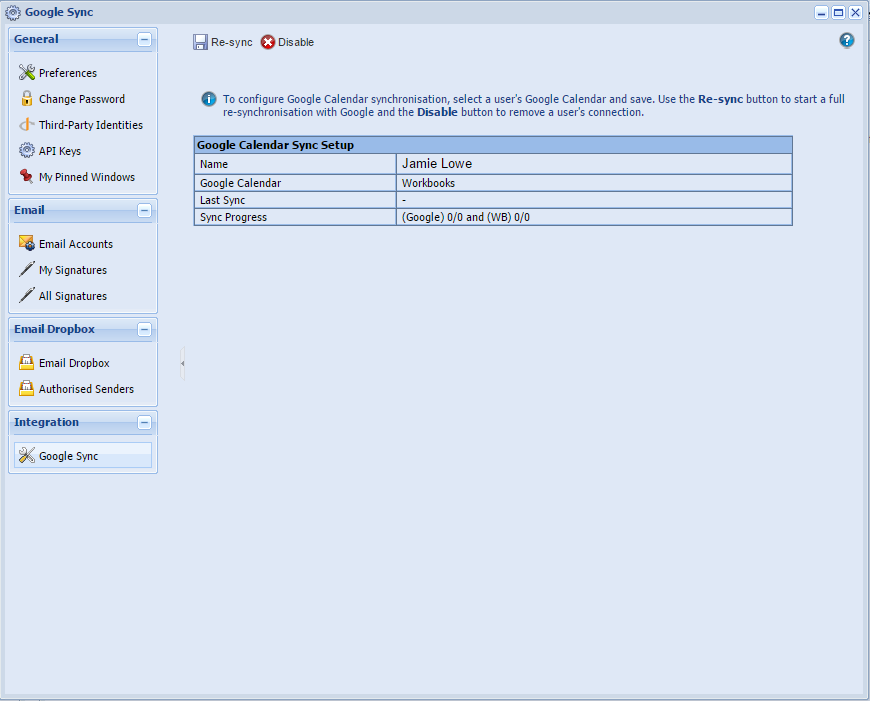The image size is (870, 701).
Task: Click the Re-sync button label
Action: tap(231, 42)
